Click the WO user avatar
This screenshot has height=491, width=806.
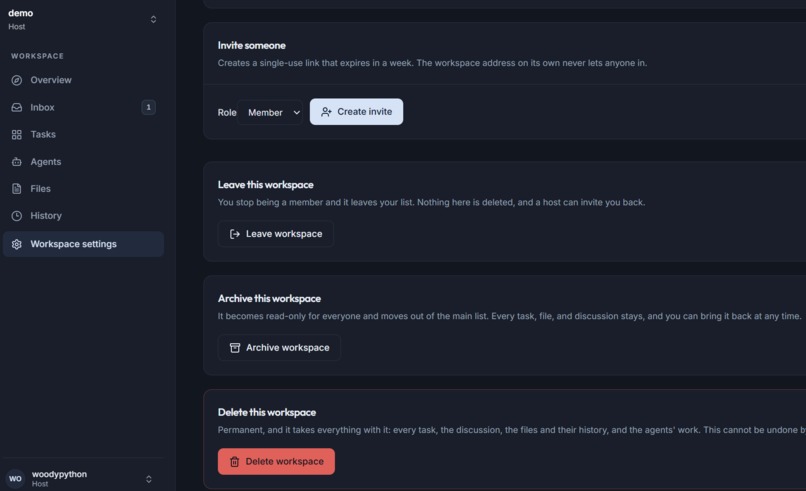click(x=15, y=479)
